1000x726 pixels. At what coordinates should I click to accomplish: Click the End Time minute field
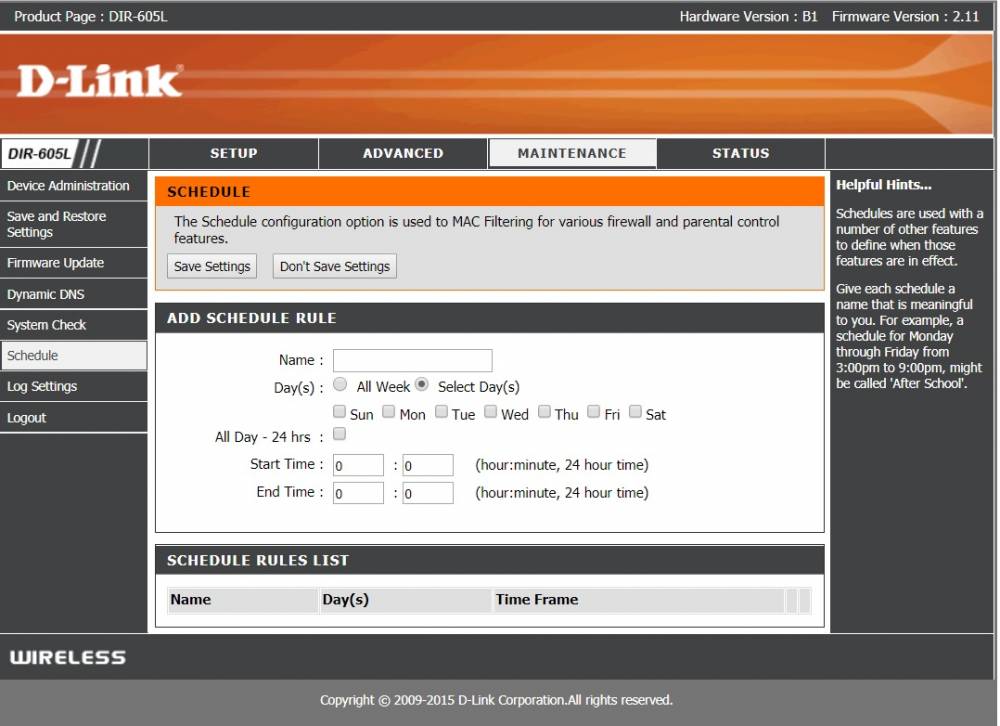[x=428, y=493]
